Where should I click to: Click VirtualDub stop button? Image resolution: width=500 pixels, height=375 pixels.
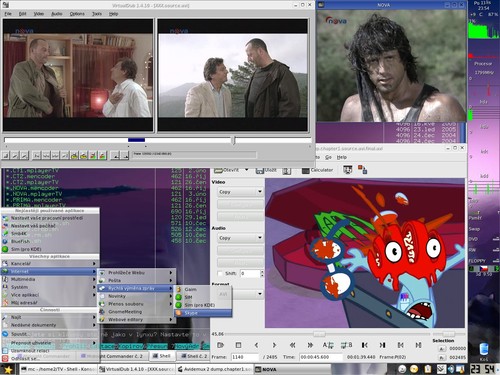6,155
